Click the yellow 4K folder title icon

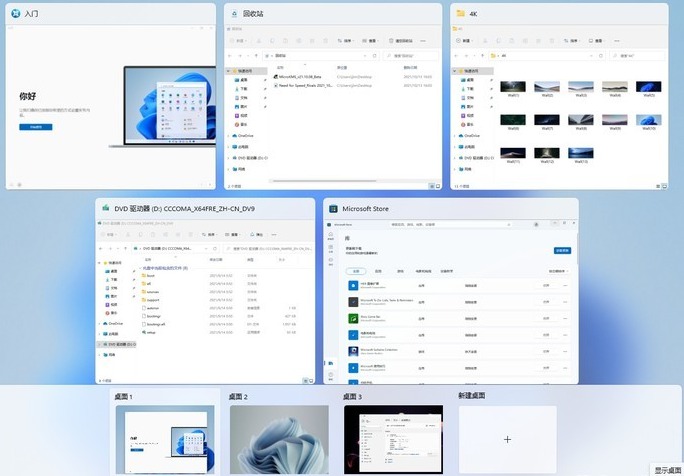(460, 14)
